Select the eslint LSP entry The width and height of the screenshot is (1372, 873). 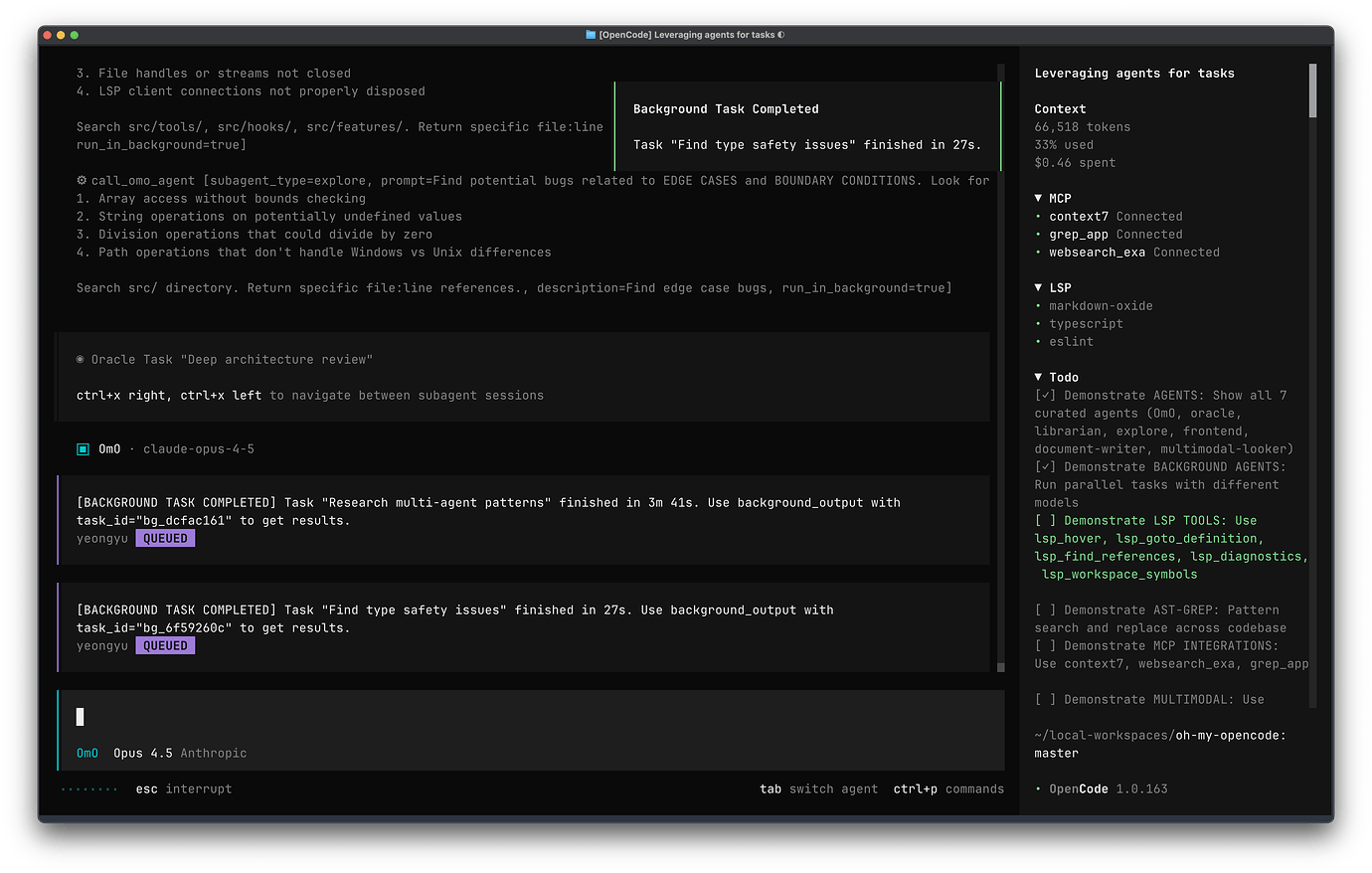click(x=1064, y=342)
